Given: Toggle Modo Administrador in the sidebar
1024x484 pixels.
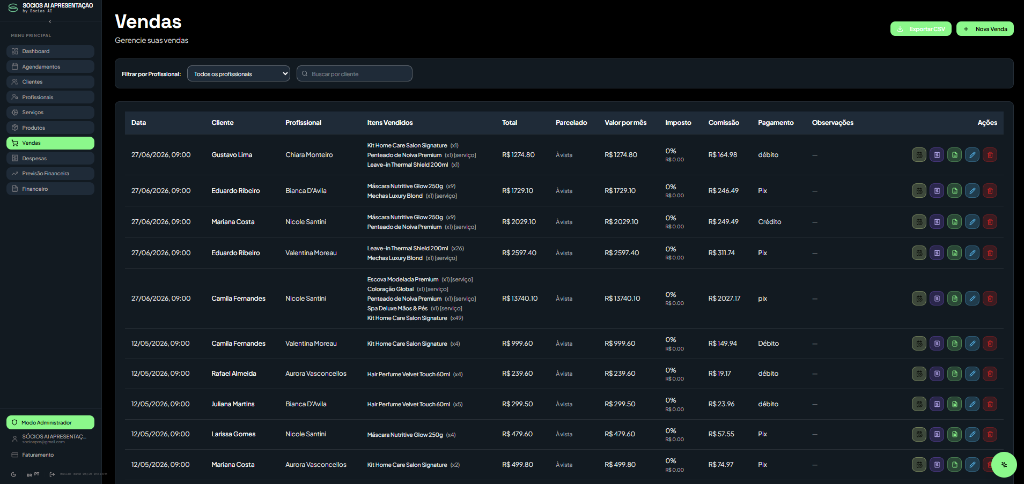Looking at the screenshot, I should [x=50, y=423].
